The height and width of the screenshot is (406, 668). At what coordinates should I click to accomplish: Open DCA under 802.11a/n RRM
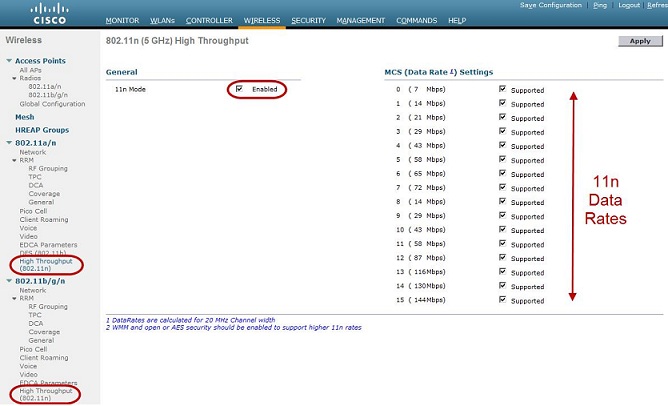click(36, 185)
